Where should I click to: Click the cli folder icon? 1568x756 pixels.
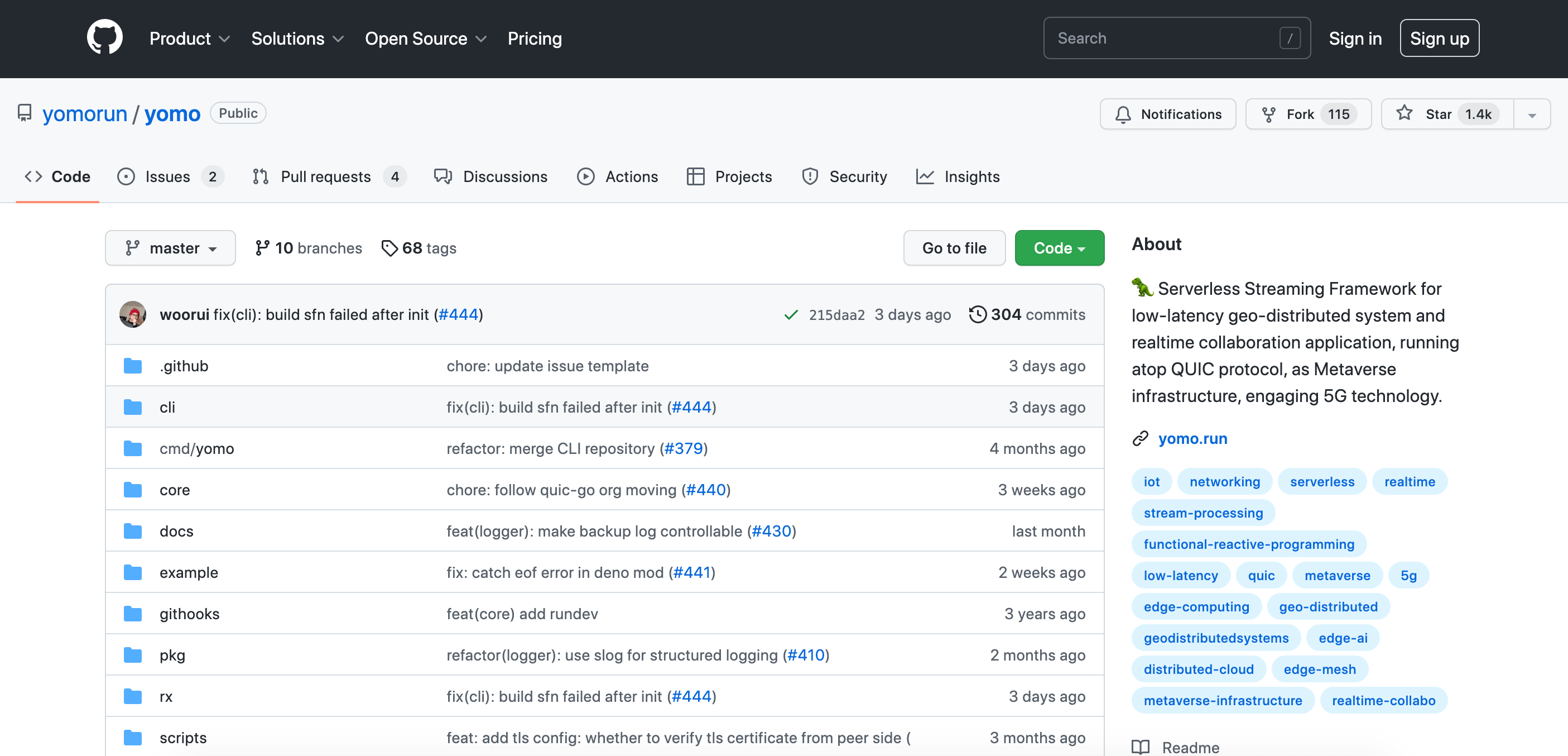(133, 407)
